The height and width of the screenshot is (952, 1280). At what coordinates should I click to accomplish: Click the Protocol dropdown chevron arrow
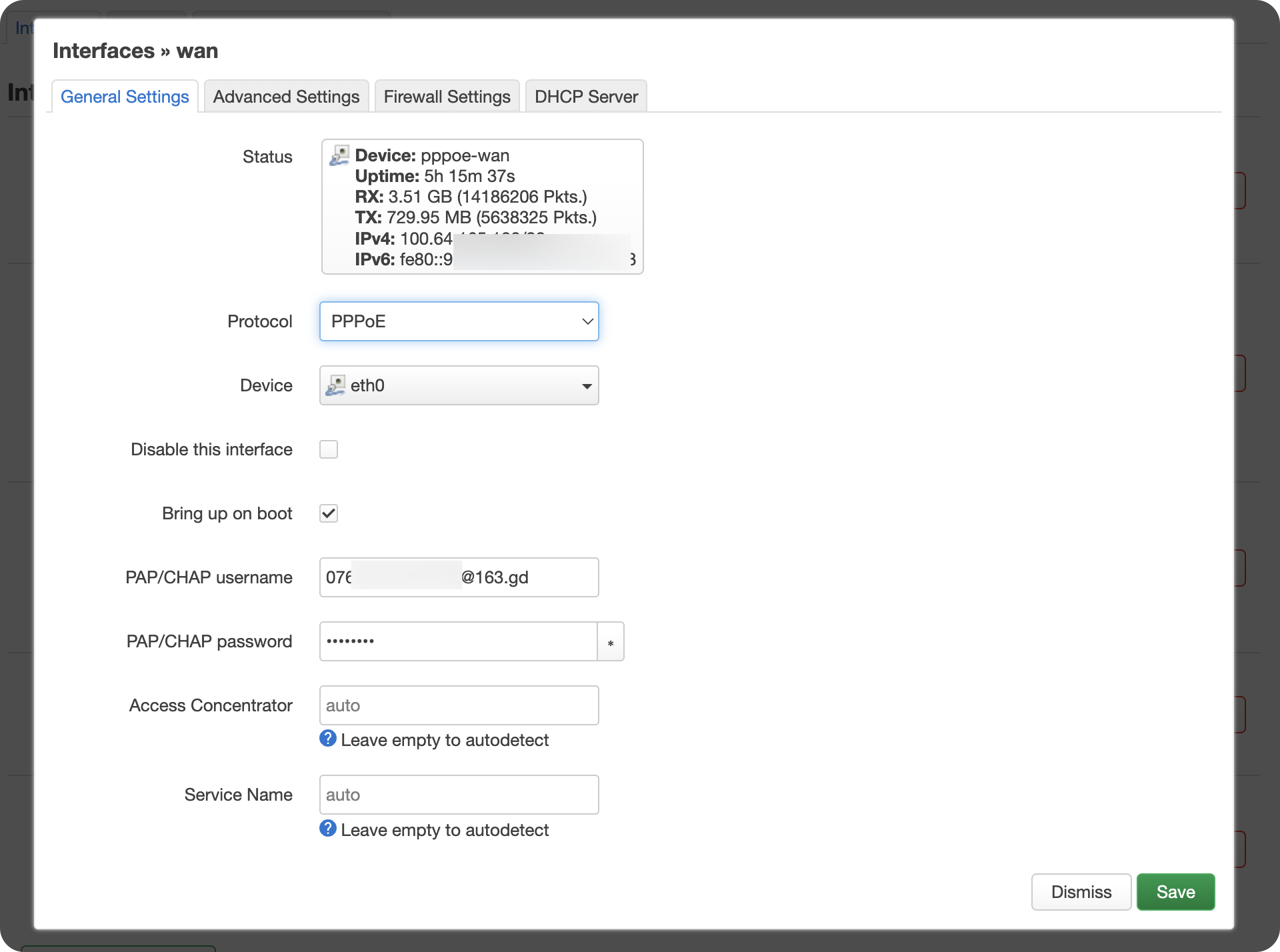point(587,321)
